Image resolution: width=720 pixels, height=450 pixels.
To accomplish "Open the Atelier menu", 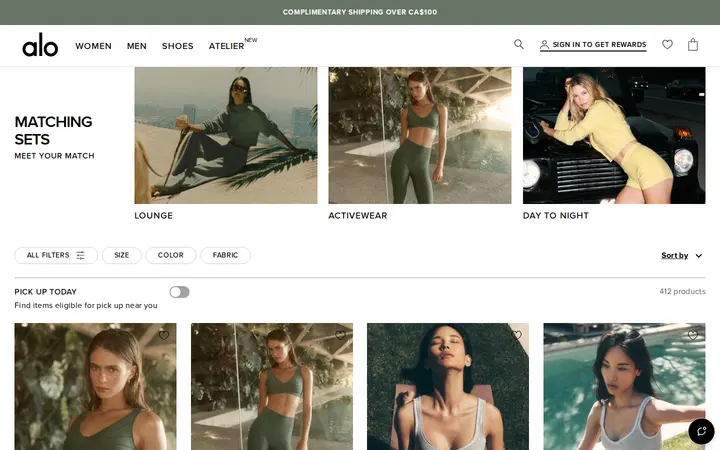I will tap(226, 46).
